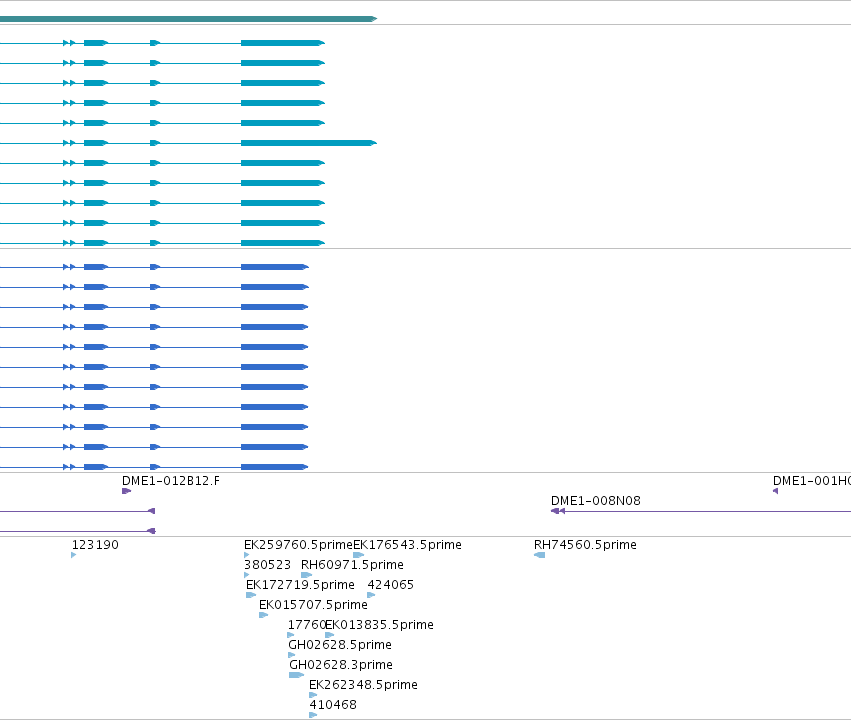Click the arrow glyph beneath 410468
The width and height of the screenshot is (851, 720).
pyautogui.click(x=313, y=715)
